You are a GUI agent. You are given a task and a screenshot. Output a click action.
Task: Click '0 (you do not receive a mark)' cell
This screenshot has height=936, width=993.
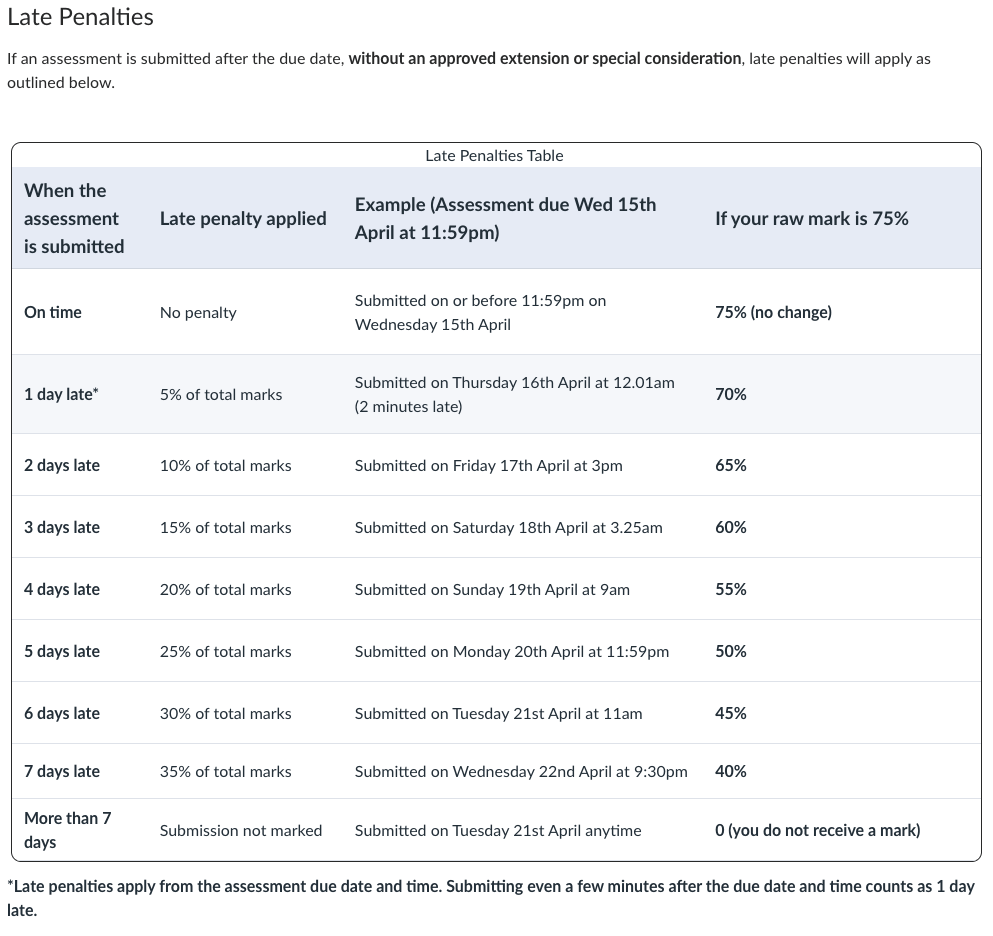818,830
